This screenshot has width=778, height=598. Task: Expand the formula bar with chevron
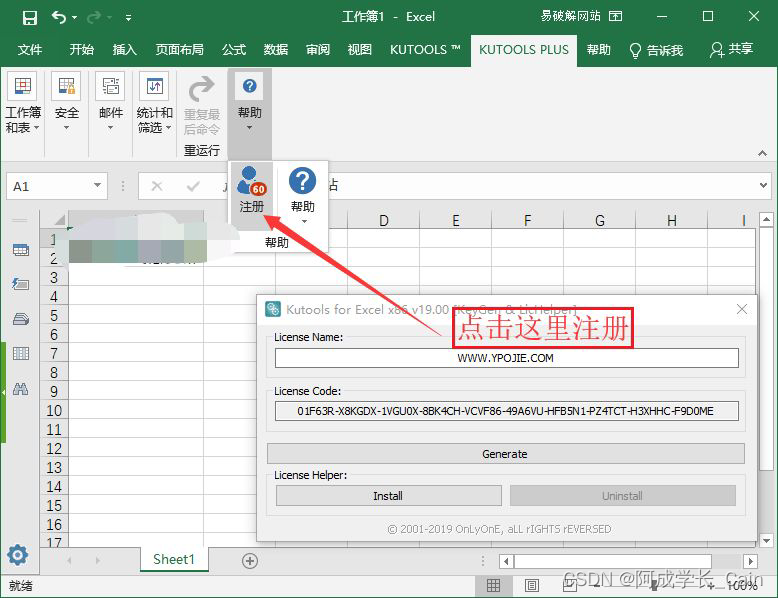(763, 186)
